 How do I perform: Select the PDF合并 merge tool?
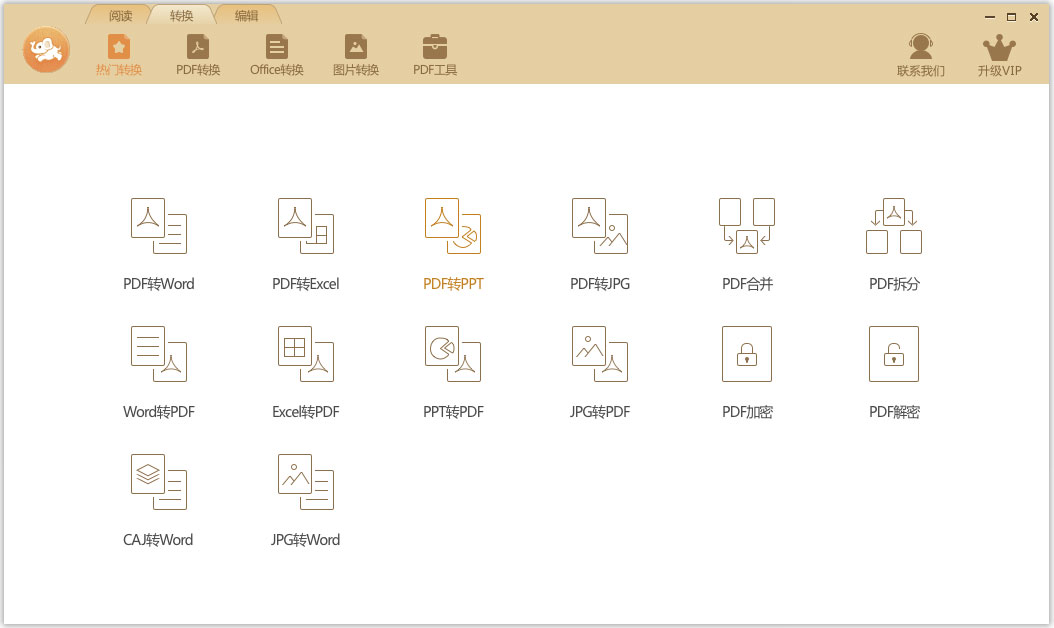[747, 226]
